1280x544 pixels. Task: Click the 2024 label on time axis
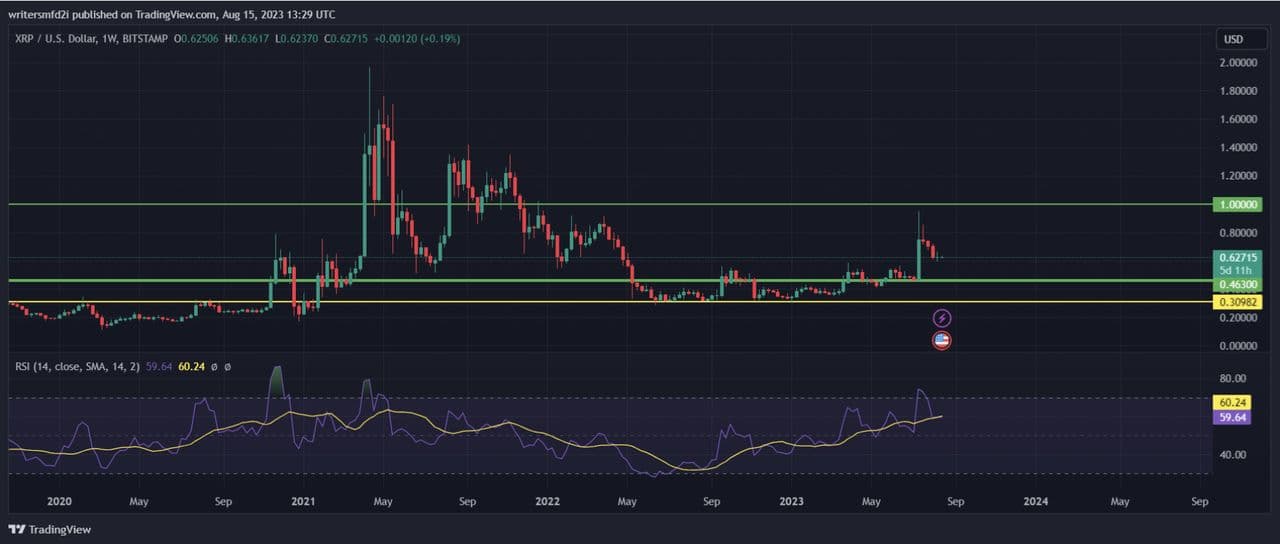[1036, 501]
